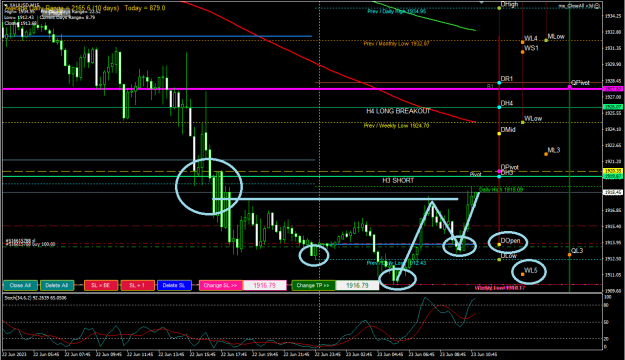
Task: Click the chart shift triangle marker at top
Action: tap(482, 2)
